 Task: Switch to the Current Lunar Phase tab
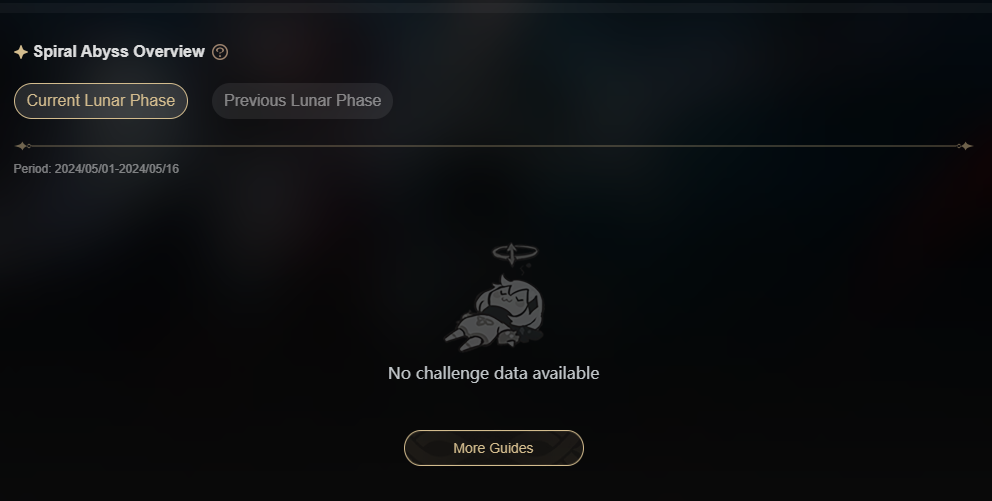101,101
